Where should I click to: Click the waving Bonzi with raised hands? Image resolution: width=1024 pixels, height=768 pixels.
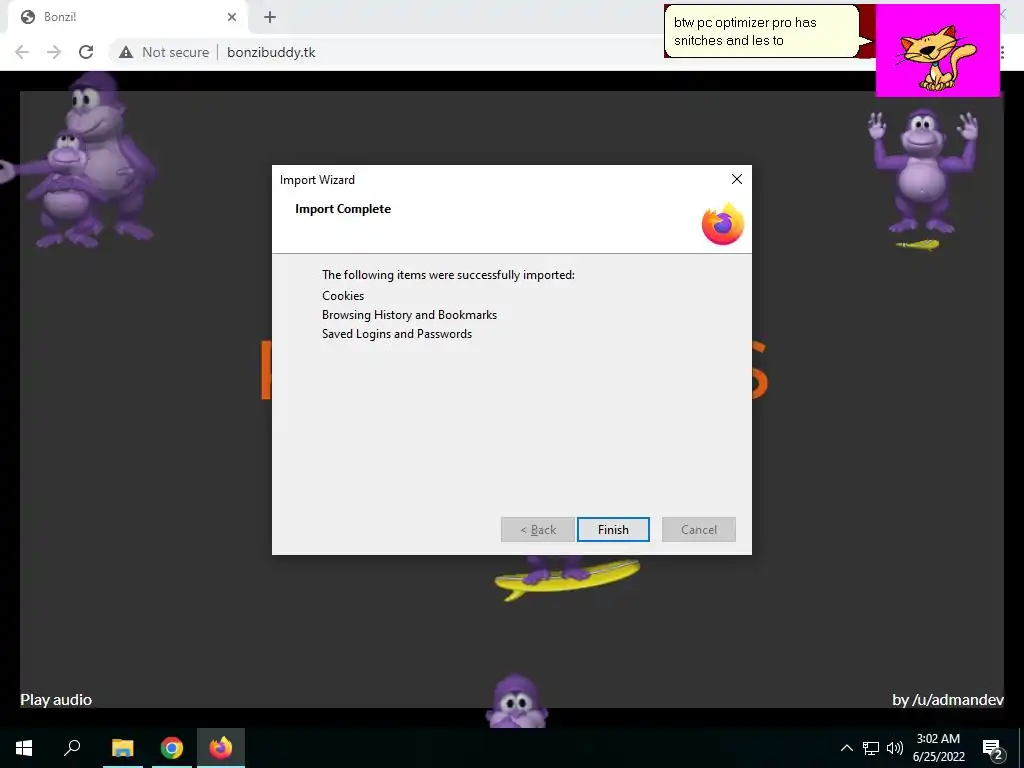click(921, 171)
